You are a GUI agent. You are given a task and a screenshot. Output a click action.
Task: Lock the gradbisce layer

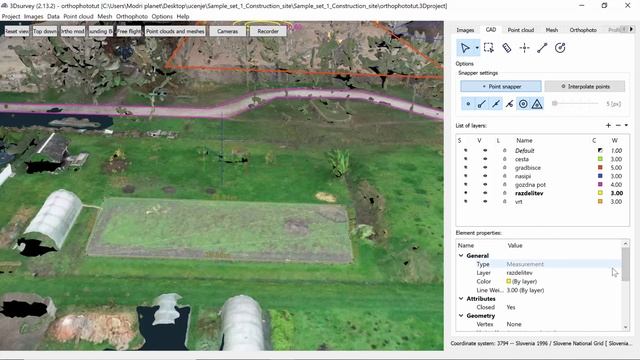(x=504, y=168)
